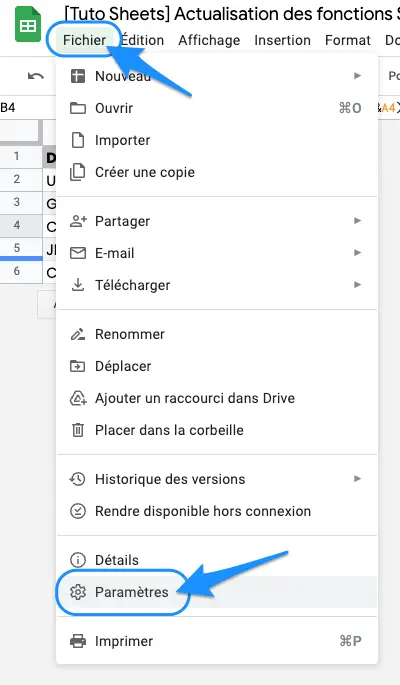Screen dimensions: 400x685
Task: Select row 4 header
Action: tap(17, 225)
